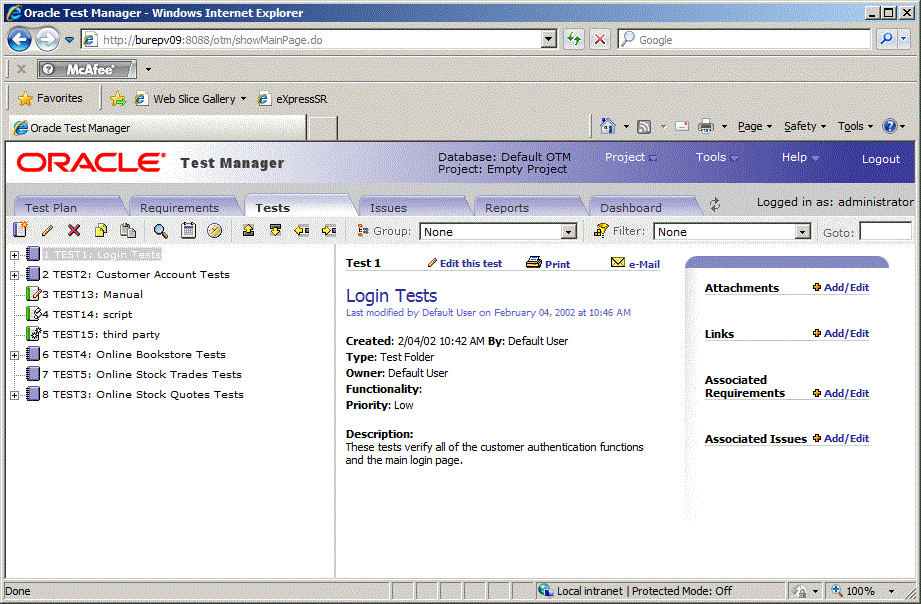Open the zoom level 100% dropdown
Image resolution: width=921 pixels, height=604 pixels.
[892, 591]
